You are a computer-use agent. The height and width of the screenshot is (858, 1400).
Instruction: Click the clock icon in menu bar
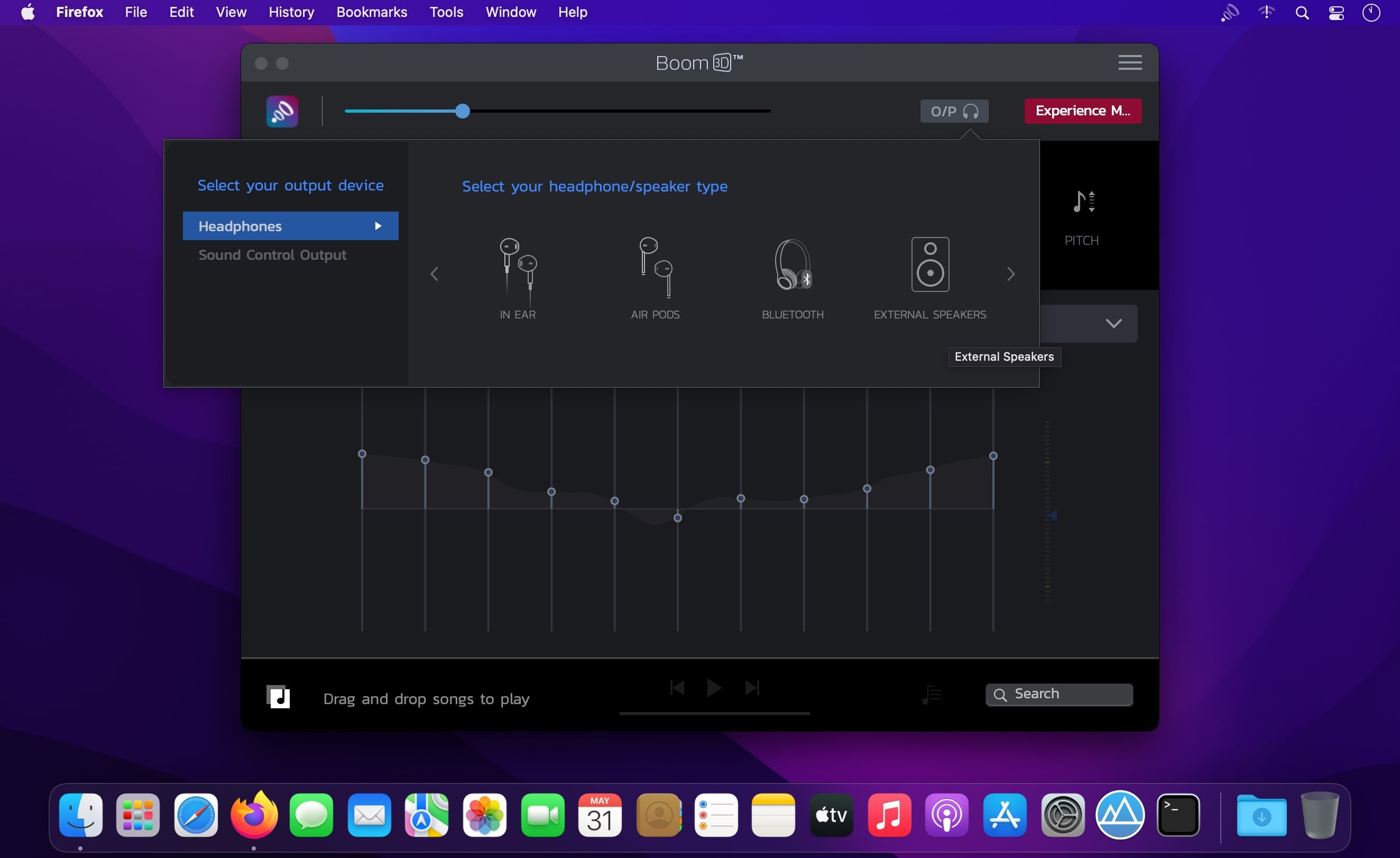click(1371, 13)
